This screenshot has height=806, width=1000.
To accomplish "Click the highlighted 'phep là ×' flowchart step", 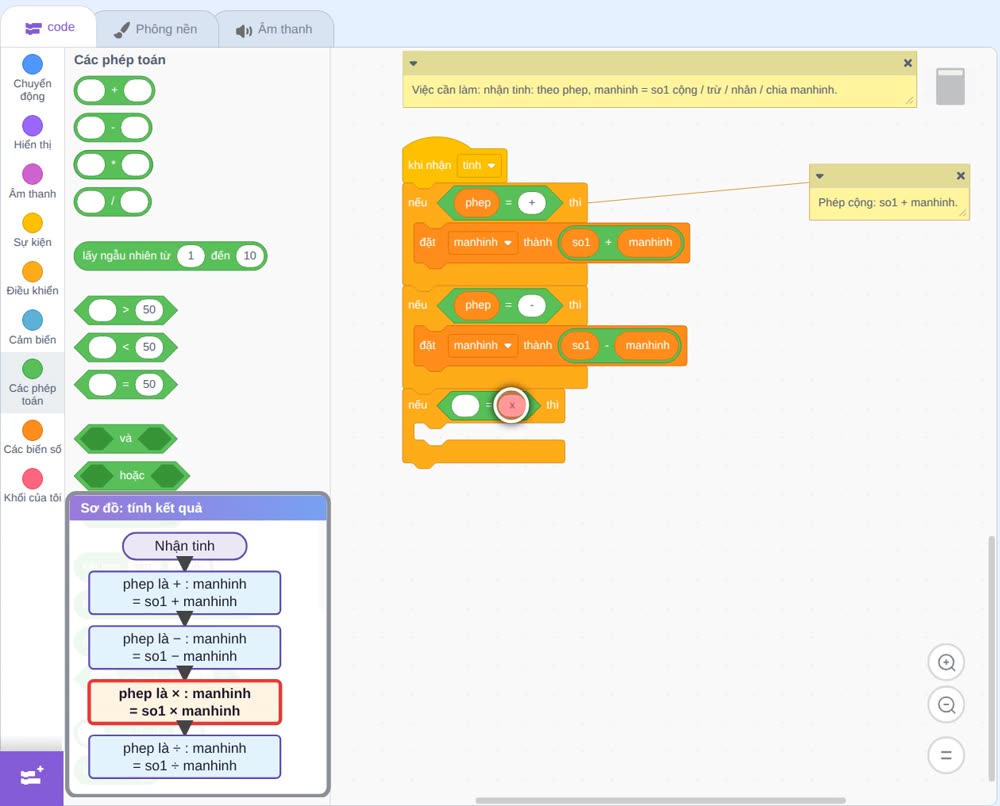I will [184, 702].
